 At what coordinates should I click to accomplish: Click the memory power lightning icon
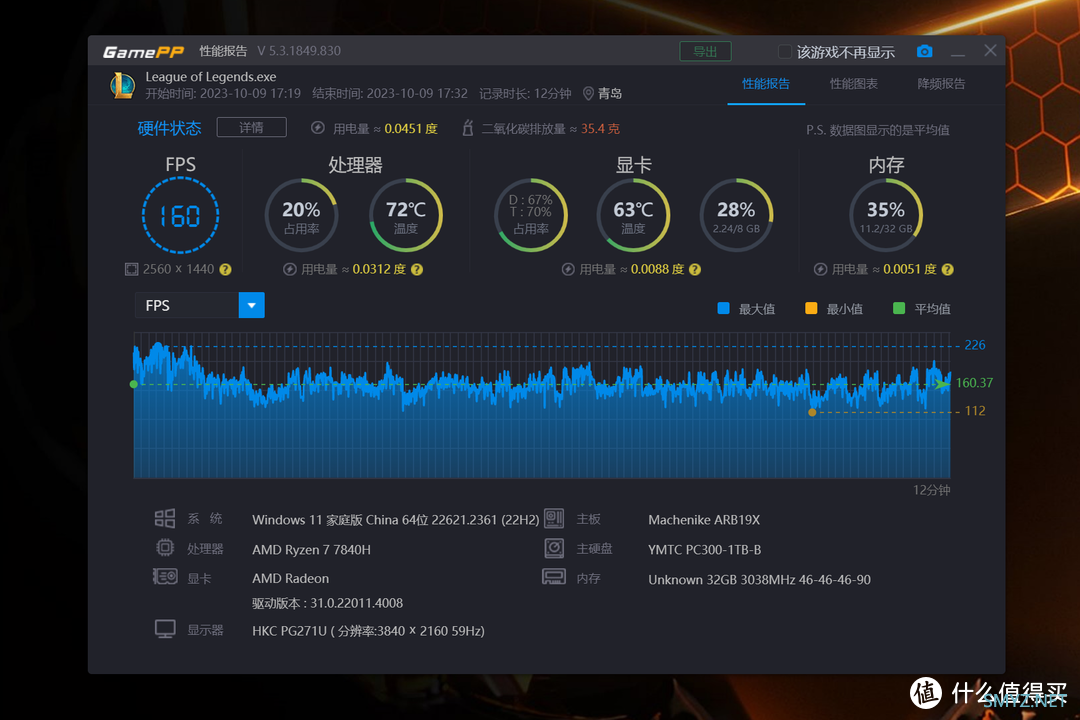[x=820, y=269]
